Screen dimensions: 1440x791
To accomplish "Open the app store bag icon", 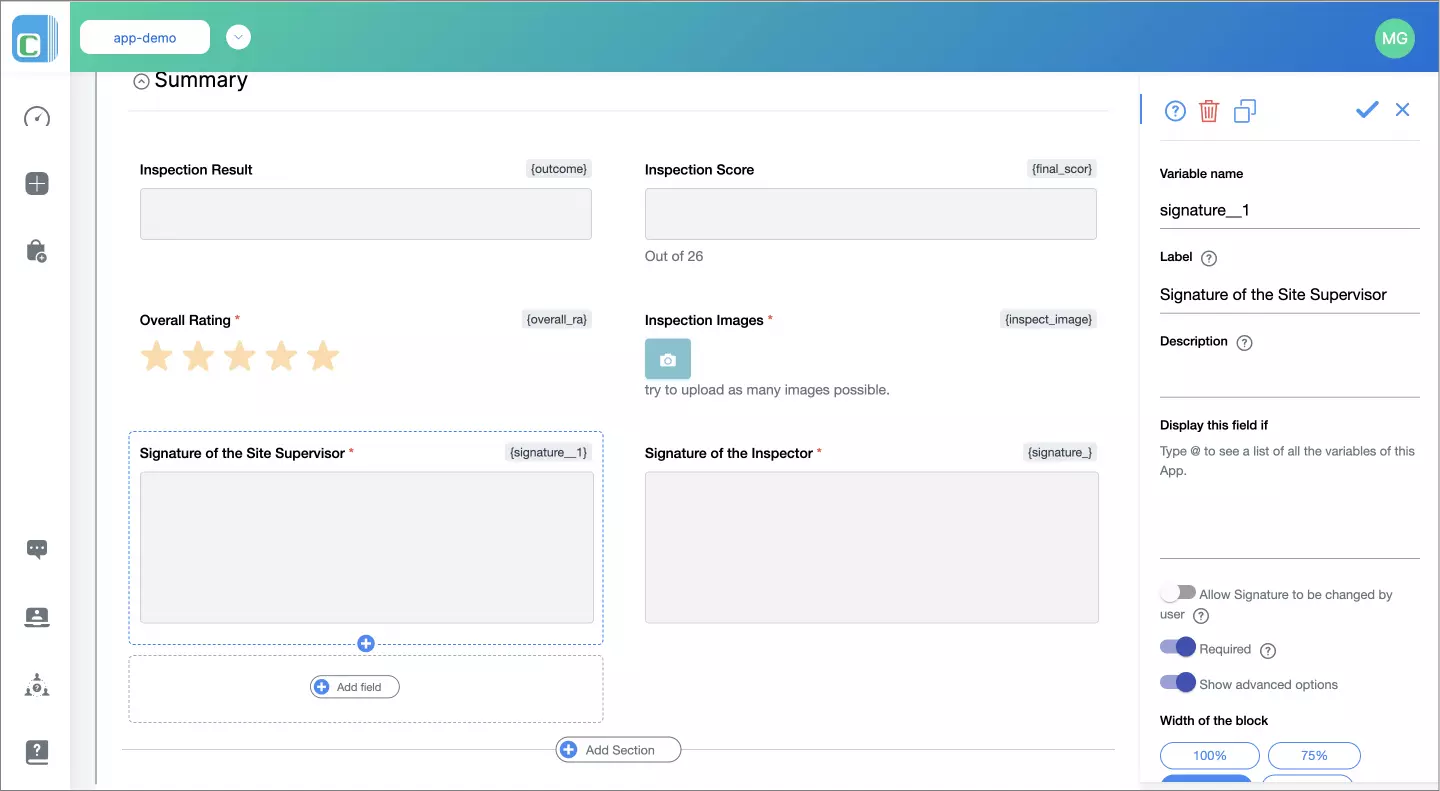I will pyautogui.click(x=36, y=250).
